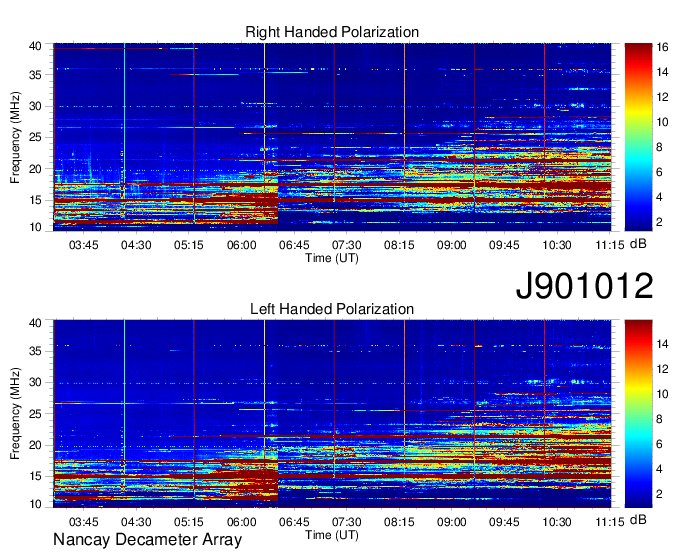Click 10:30 time tick of right-handed plot
The image size is (680, 552).
[557, 245]
